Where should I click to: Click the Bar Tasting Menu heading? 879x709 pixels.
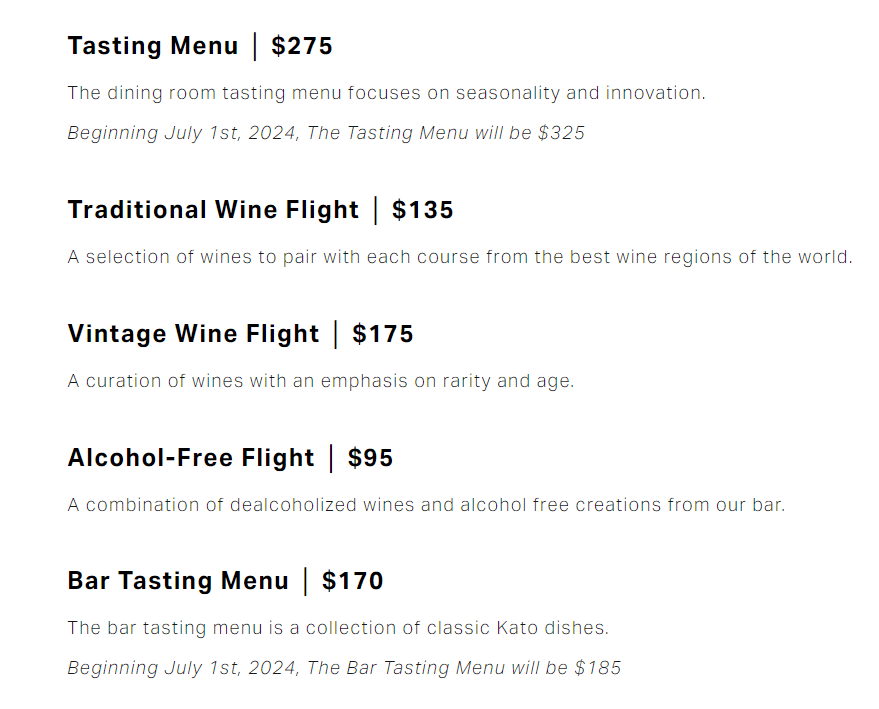click(x=178, y=581)
